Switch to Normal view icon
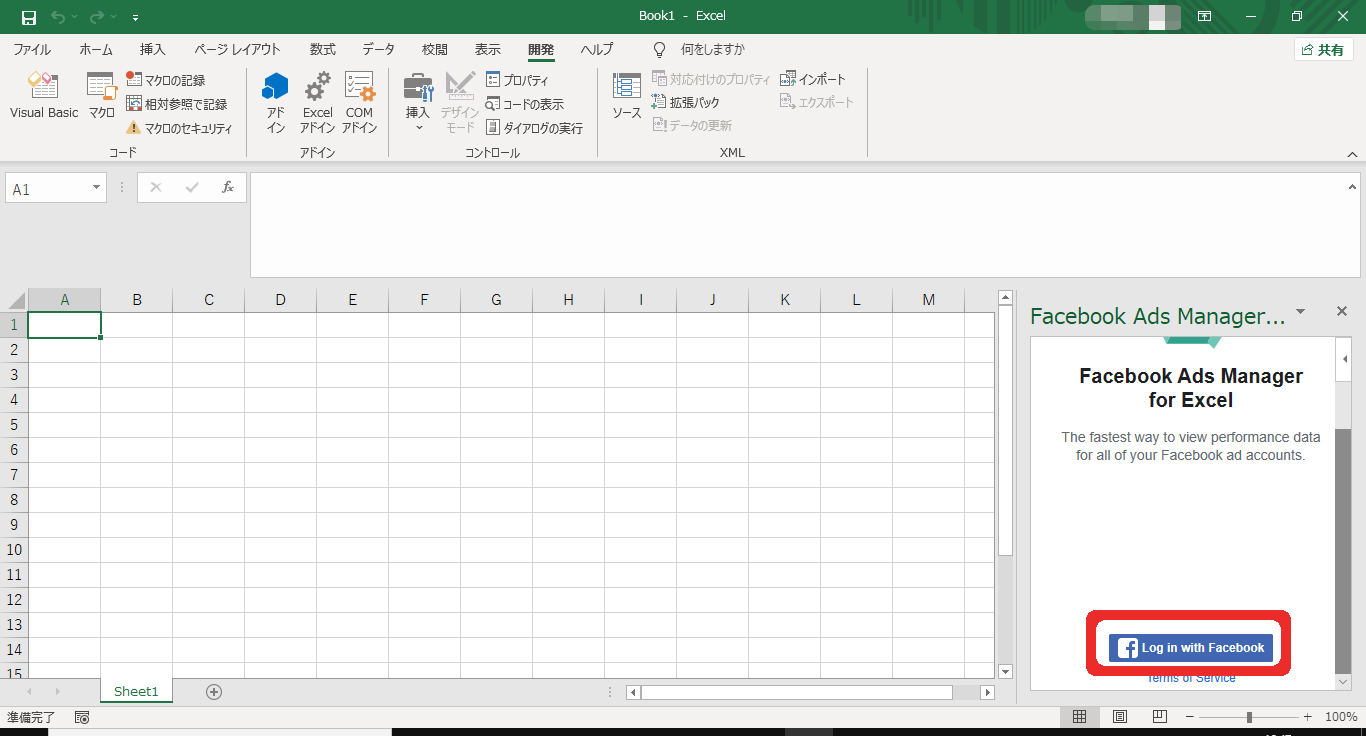Screen dimensions: 1366x736 [x=1080, y=717]
